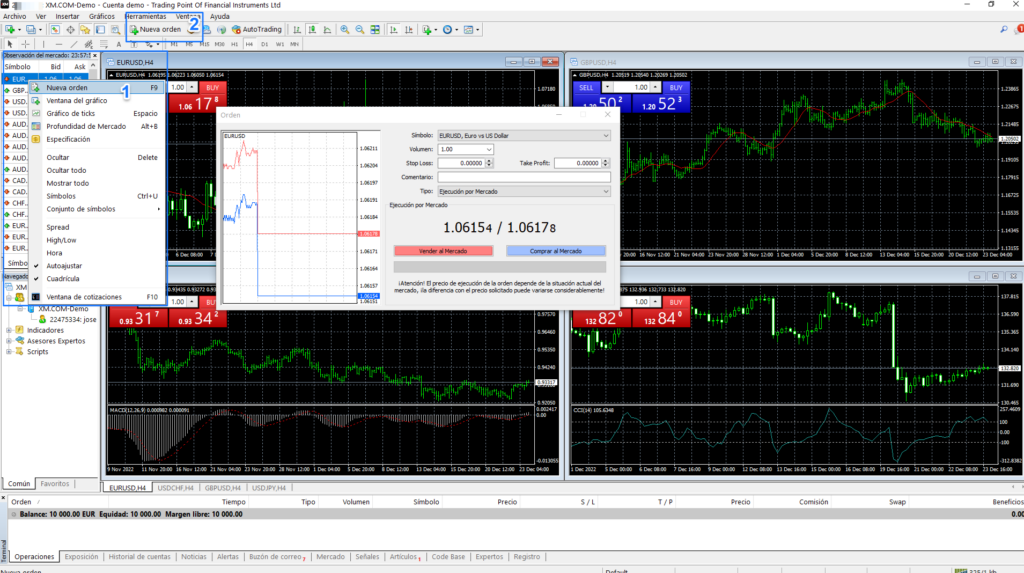Switch chart to bar chart icon
This screenshot has width=1024, height=573.
coord(297,29)
